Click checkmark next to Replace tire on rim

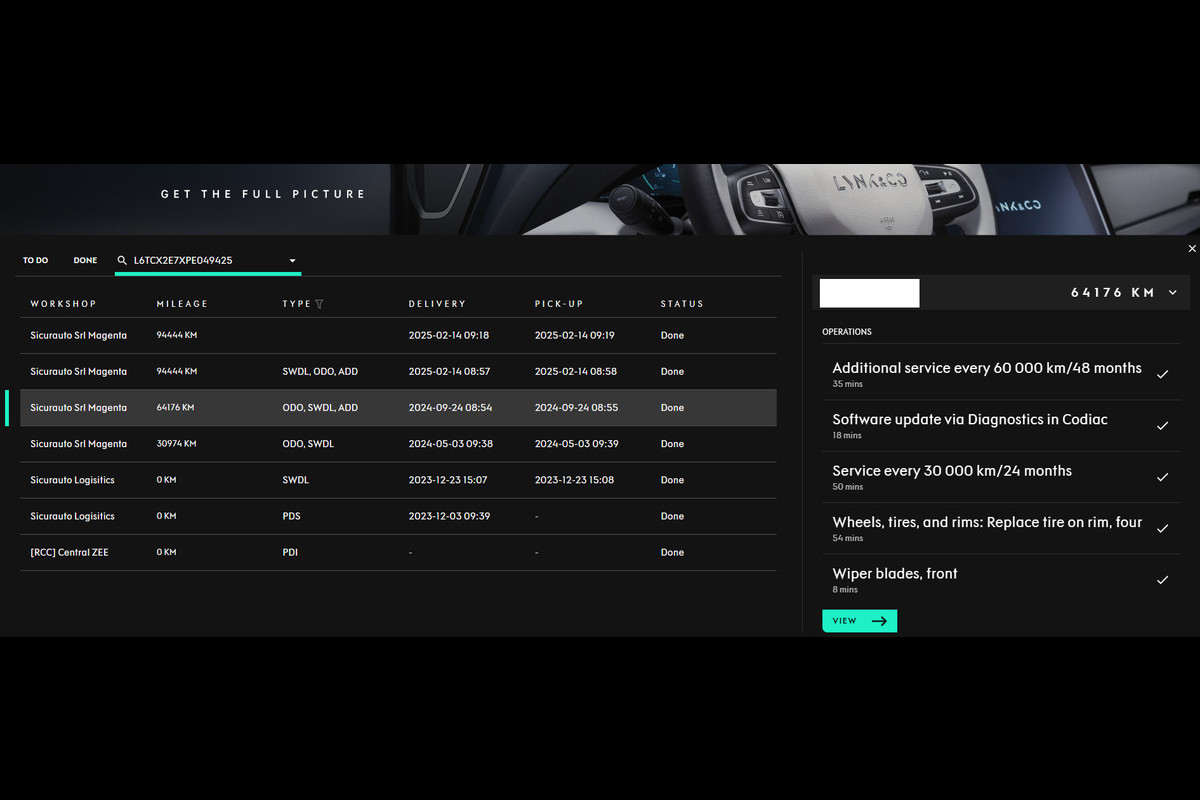(x=1162, y=528)
